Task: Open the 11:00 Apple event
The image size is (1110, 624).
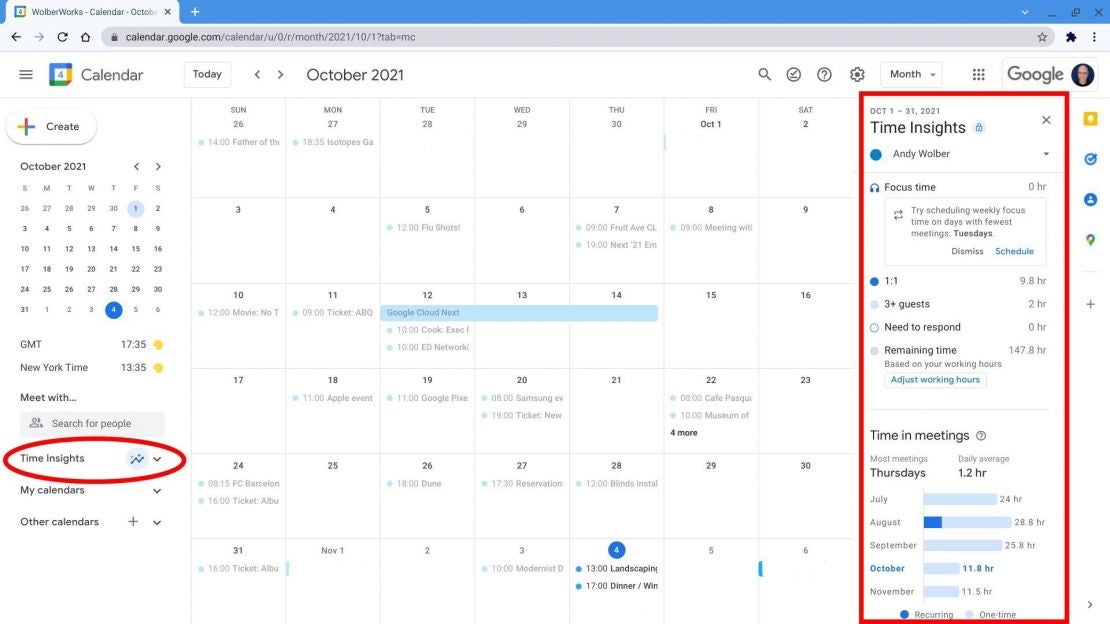Action: tap(333, 398)
